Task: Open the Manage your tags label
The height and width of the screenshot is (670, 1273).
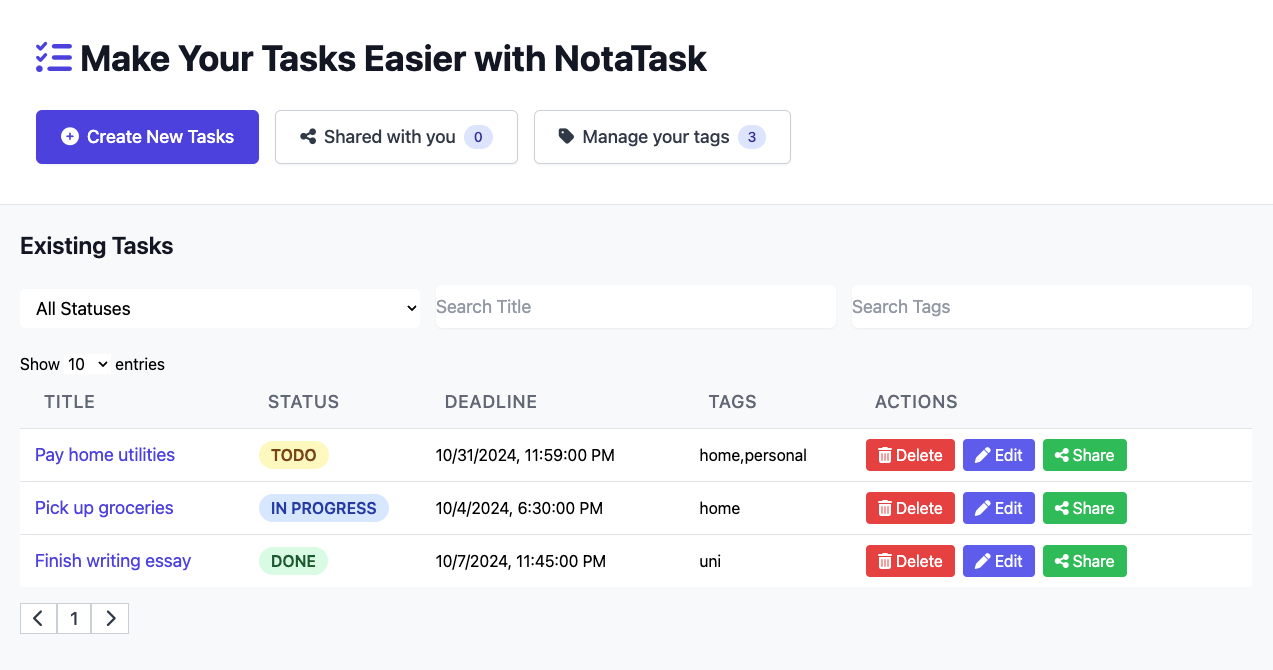Action: pyautogui.click(x=656, y=137)
